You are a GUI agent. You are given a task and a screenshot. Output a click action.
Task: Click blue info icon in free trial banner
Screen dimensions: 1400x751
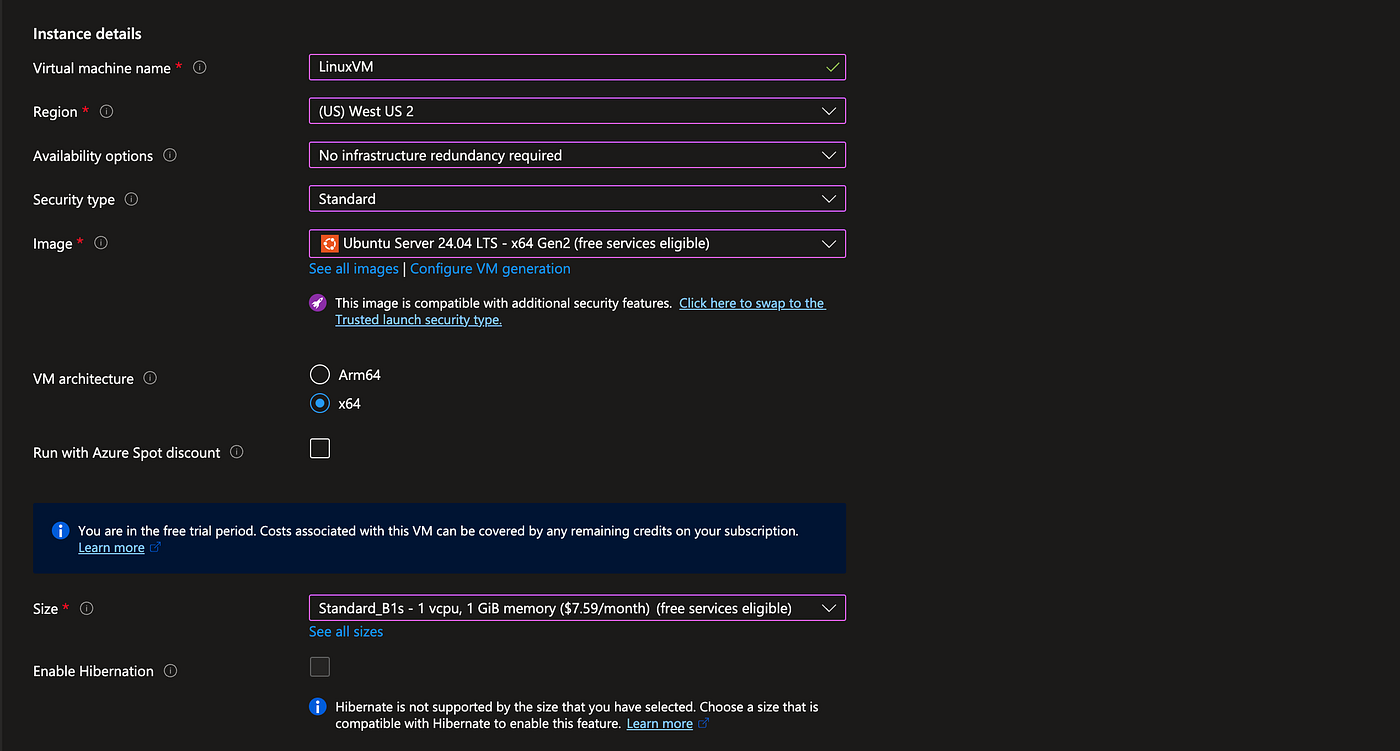pos(61,531)
